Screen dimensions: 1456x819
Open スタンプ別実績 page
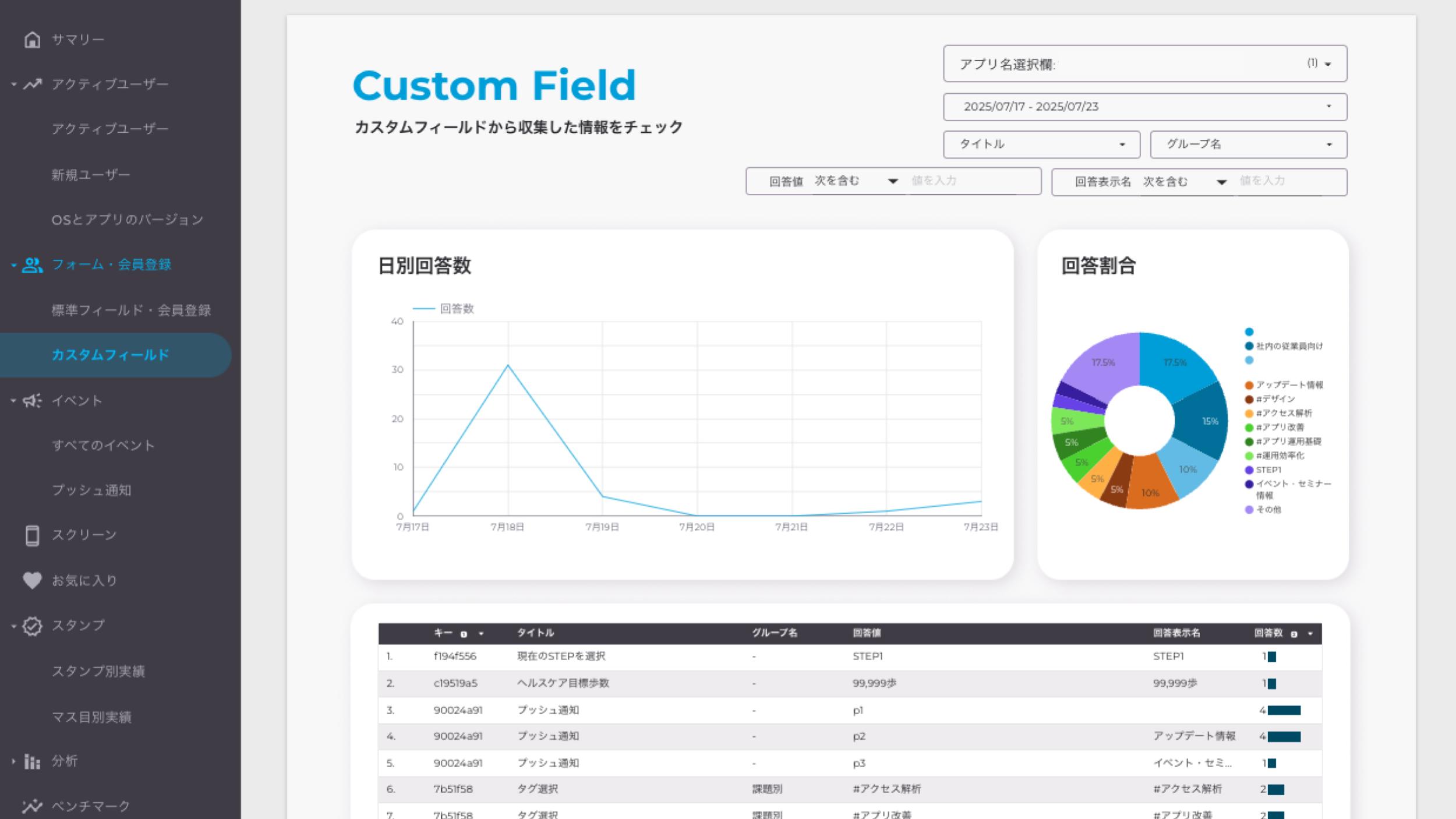coord(98,672)
